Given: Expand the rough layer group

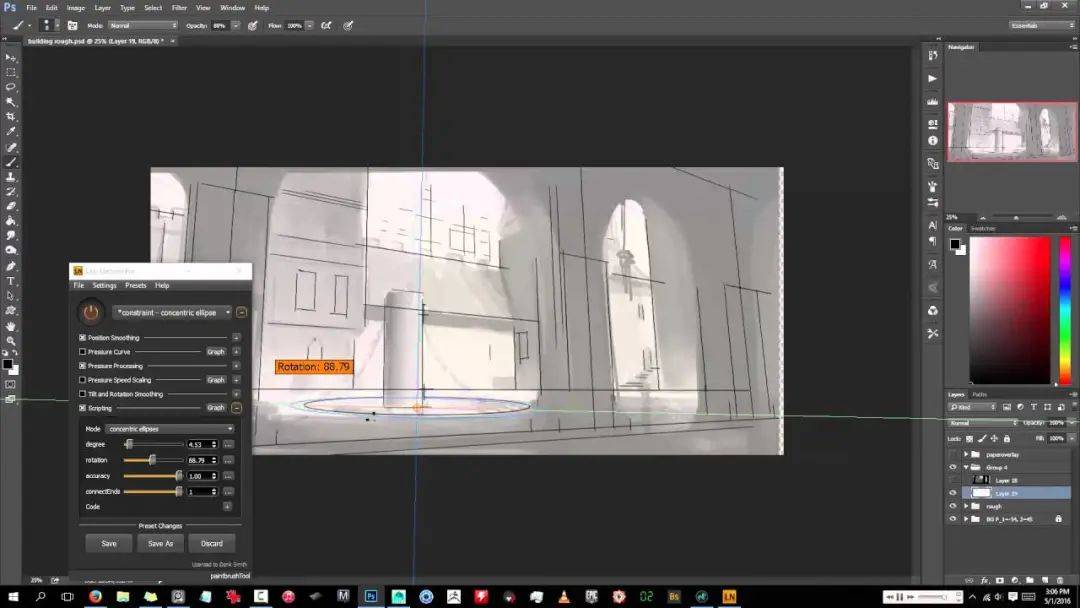Looking at the screenshot, I should tap(966, 506).
